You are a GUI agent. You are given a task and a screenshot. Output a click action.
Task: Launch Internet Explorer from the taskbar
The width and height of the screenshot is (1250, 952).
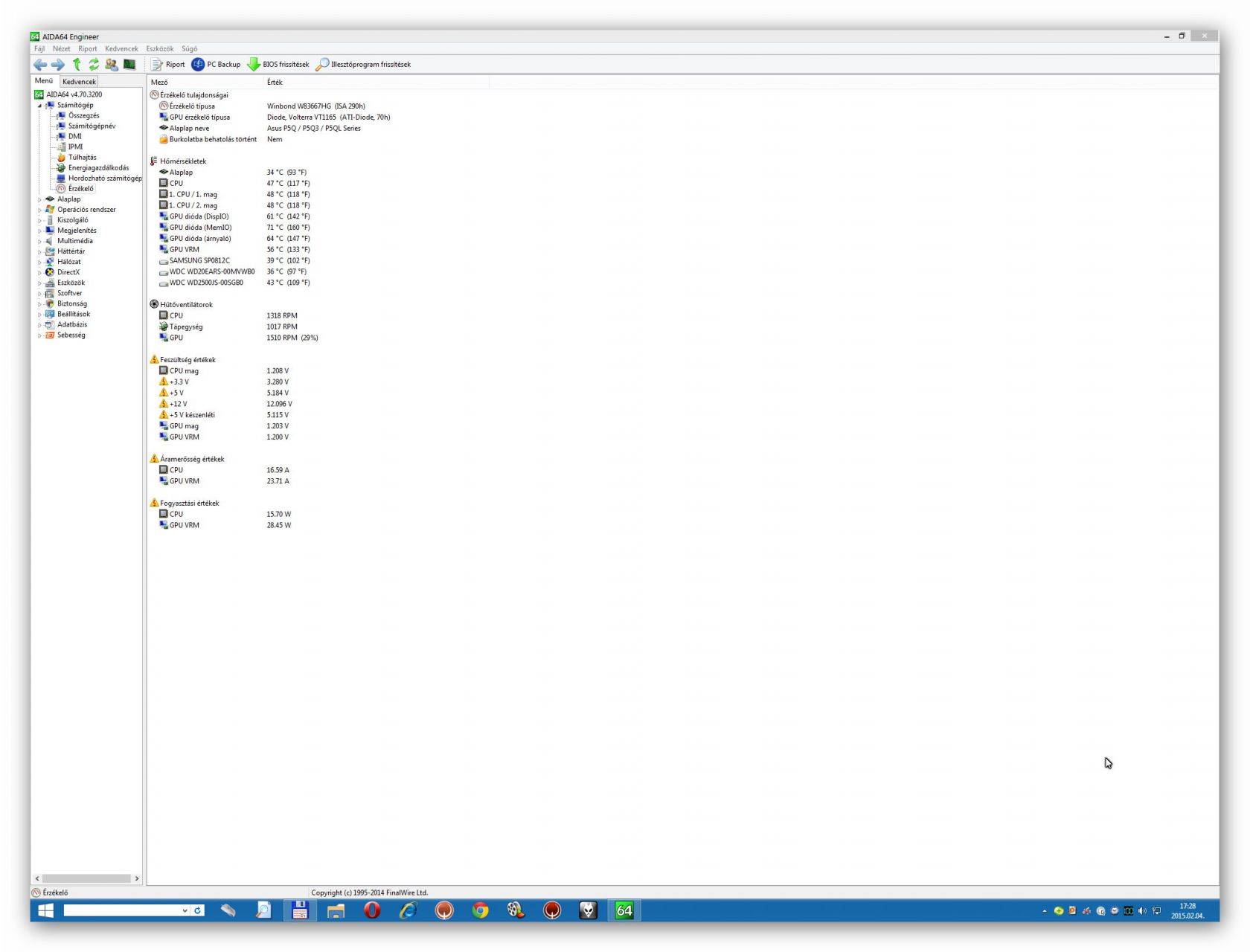point(408,910)
